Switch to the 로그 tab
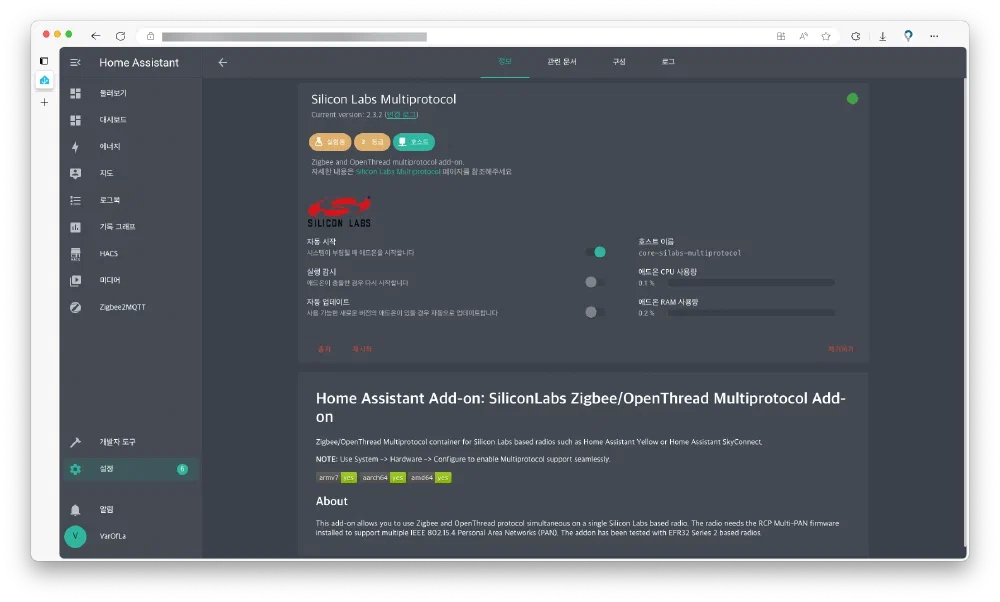 coord(668,62)
